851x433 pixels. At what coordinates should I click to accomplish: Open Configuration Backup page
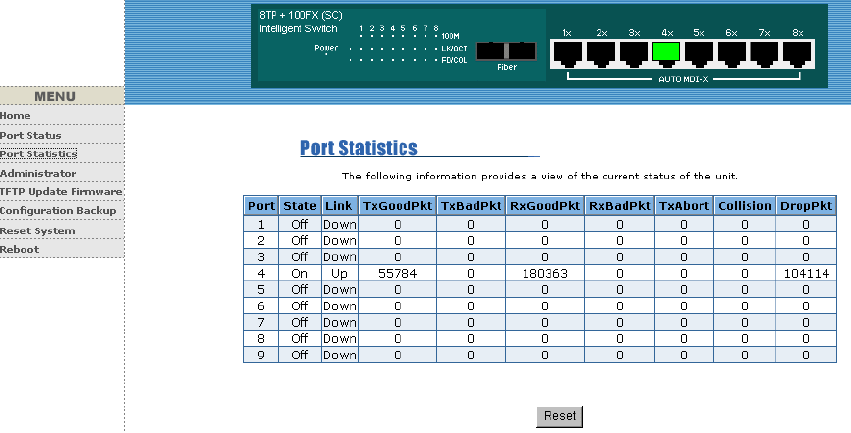tap(58, 211)
